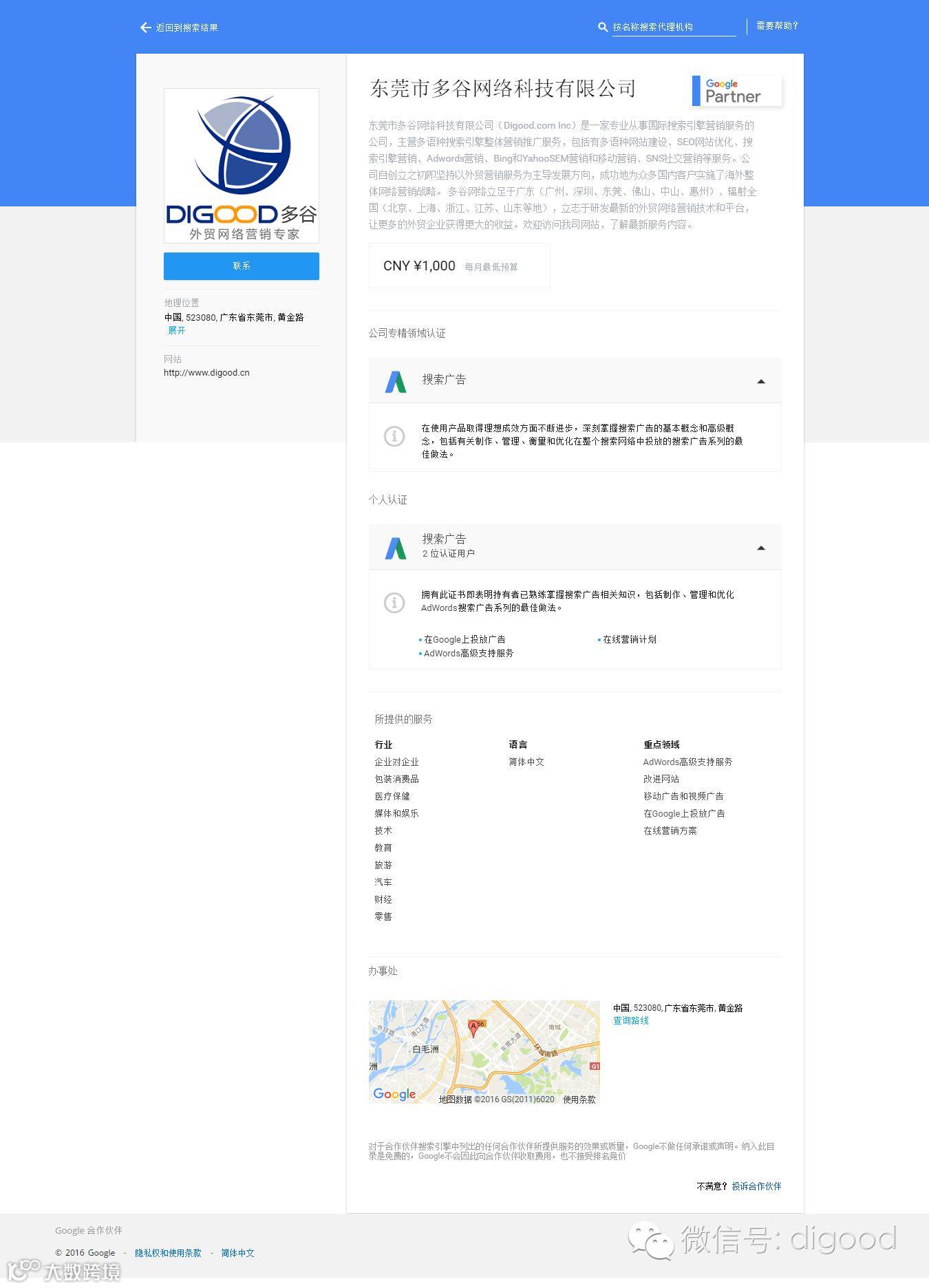Viewport: 929px width, 1288px height.
Task: Click AdWords logo in company certification row
Action: [396, 381]
